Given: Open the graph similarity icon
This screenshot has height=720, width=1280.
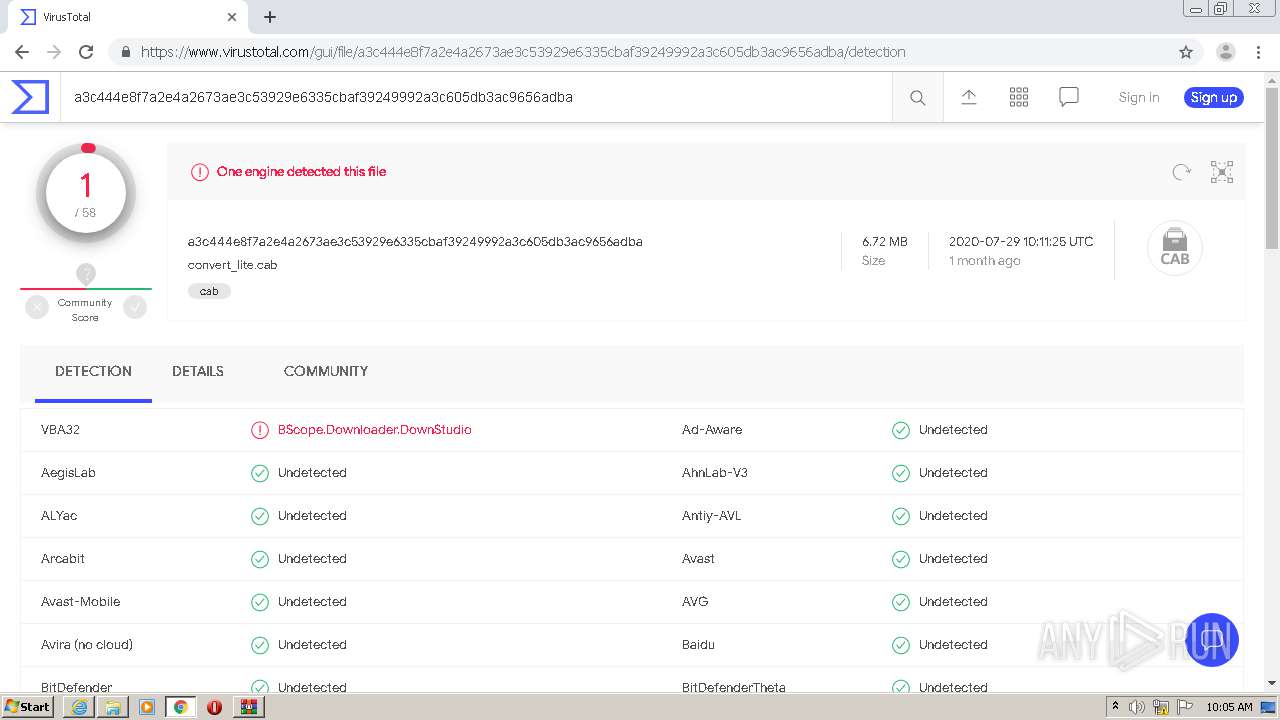Looking at the screenshot, I should point(1222,172).
